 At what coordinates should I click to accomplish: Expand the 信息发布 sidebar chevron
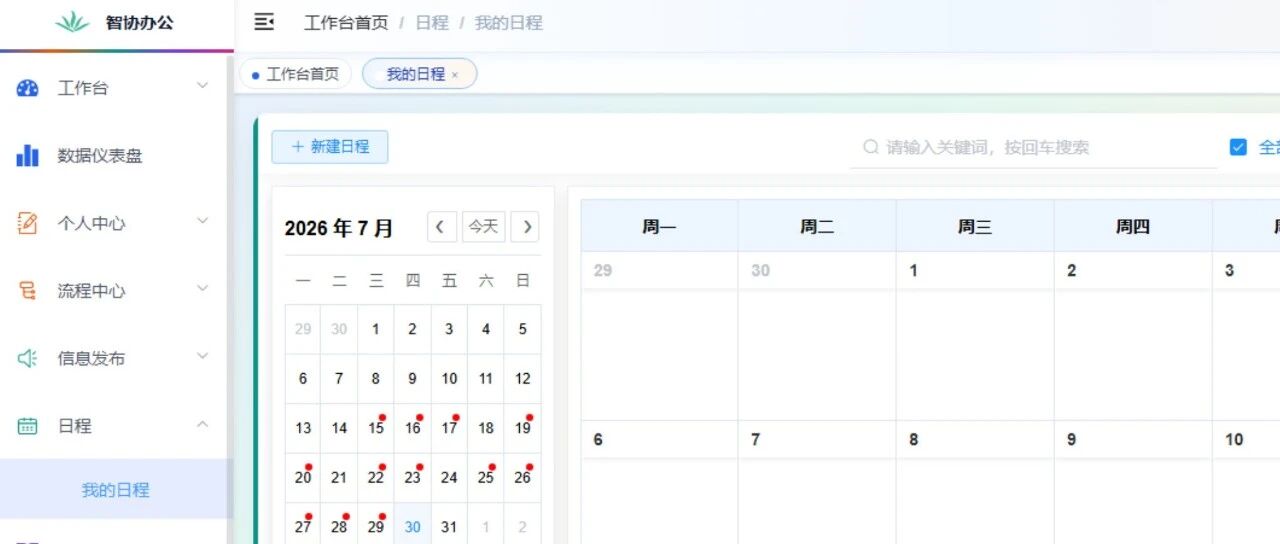(202, 356)
